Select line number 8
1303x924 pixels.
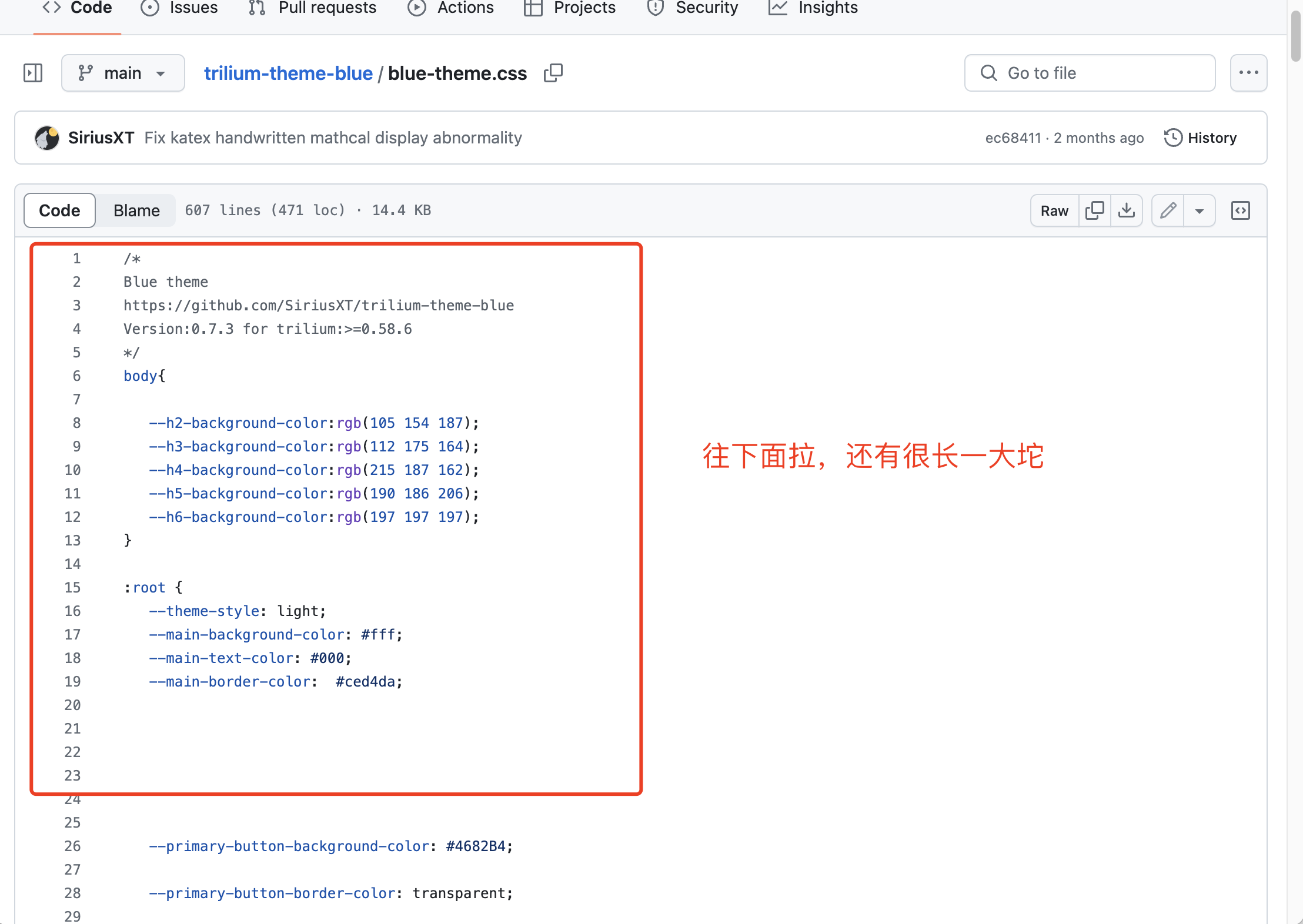76,423
